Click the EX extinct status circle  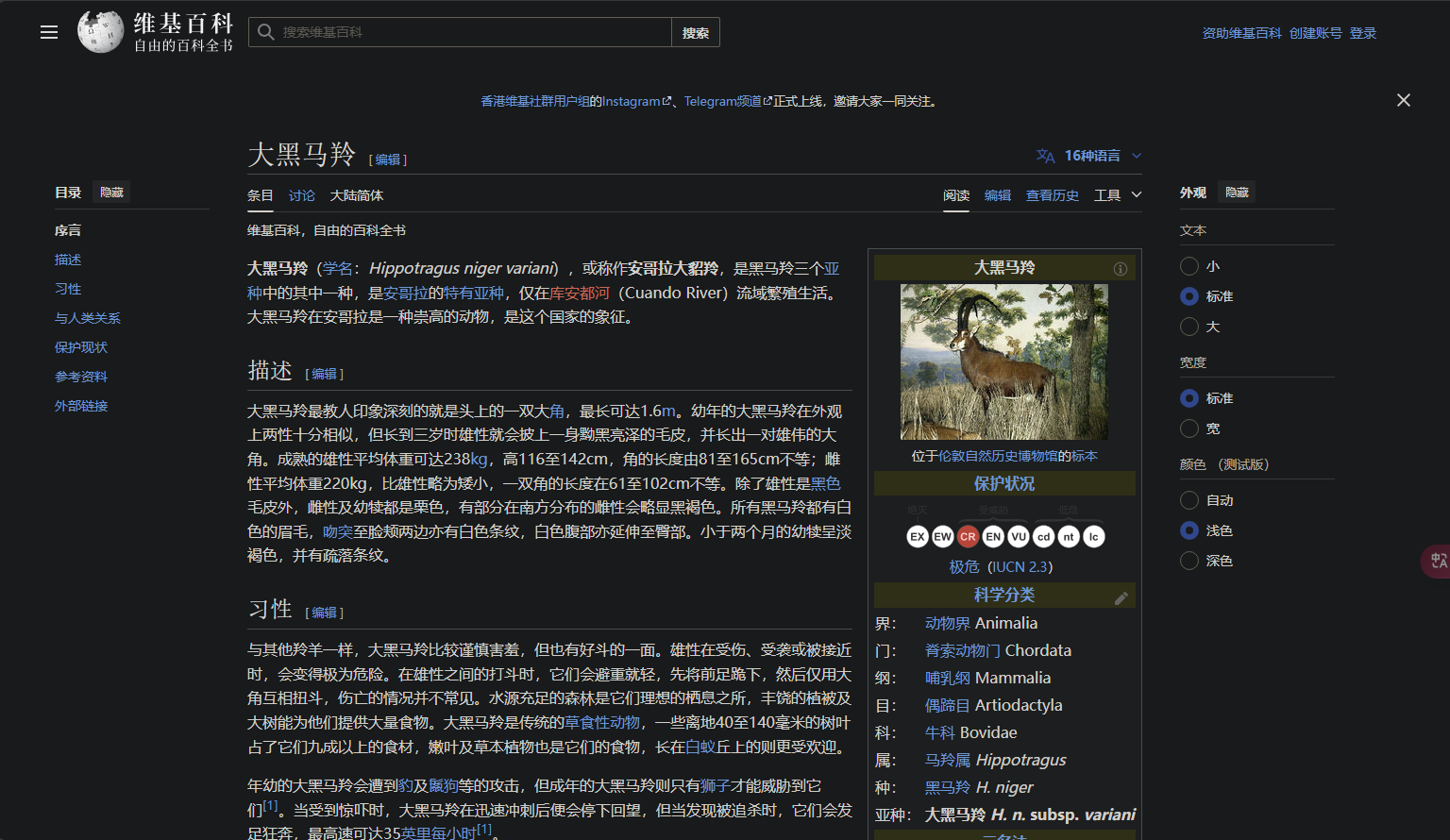(917, 537)
